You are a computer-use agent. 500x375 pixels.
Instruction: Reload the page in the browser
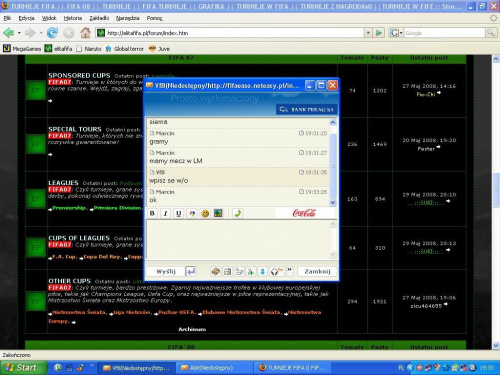tap(52, 33)
